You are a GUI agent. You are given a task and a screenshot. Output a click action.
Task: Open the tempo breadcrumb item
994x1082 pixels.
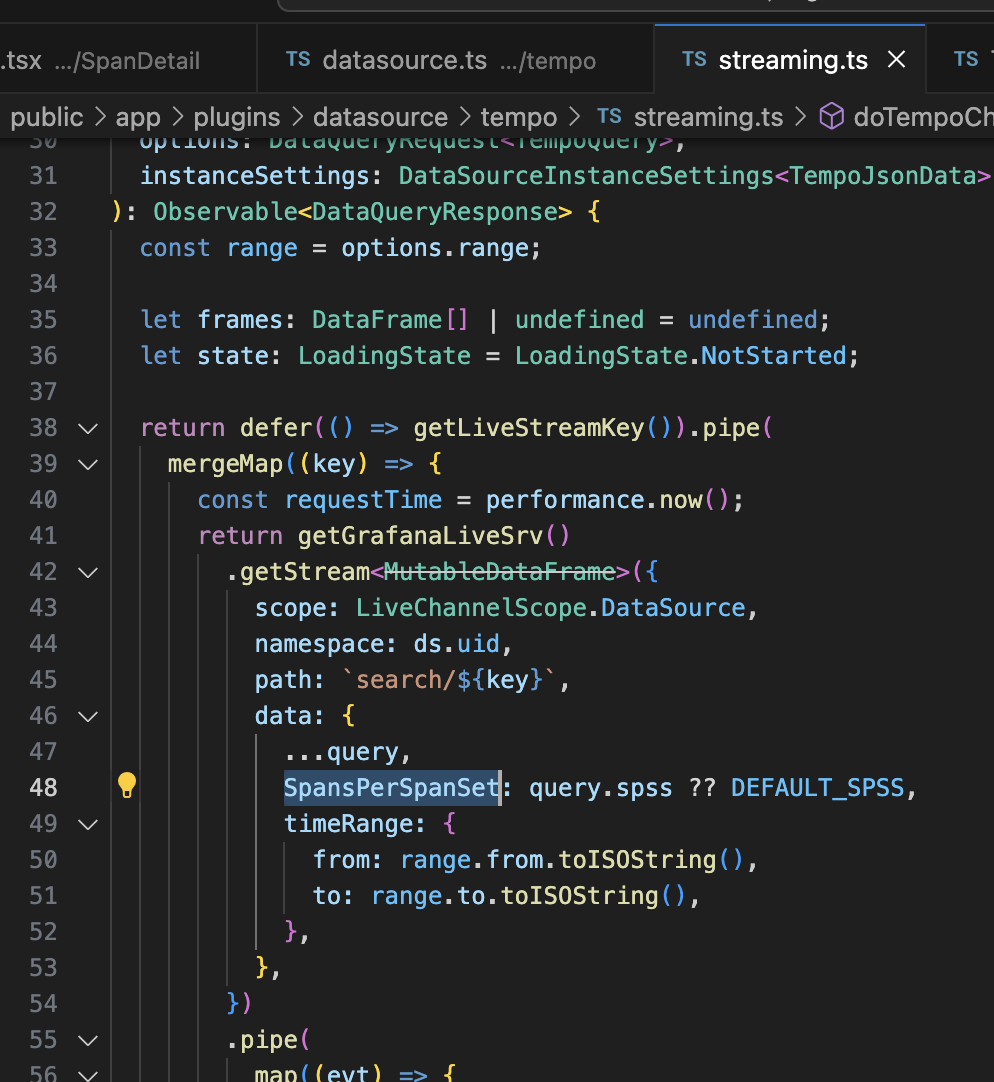518,117
